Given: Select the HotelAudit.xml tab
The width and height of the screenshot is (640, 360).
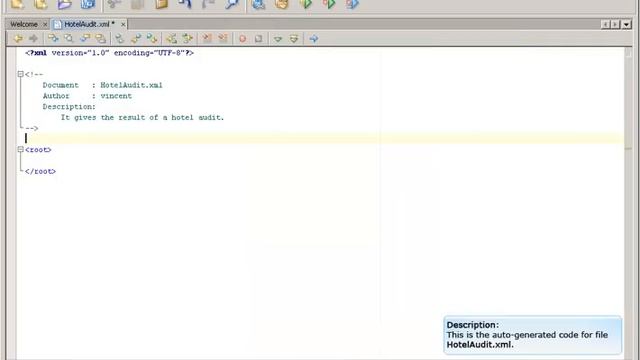Looking at the screenshot, I should point(89,24).
